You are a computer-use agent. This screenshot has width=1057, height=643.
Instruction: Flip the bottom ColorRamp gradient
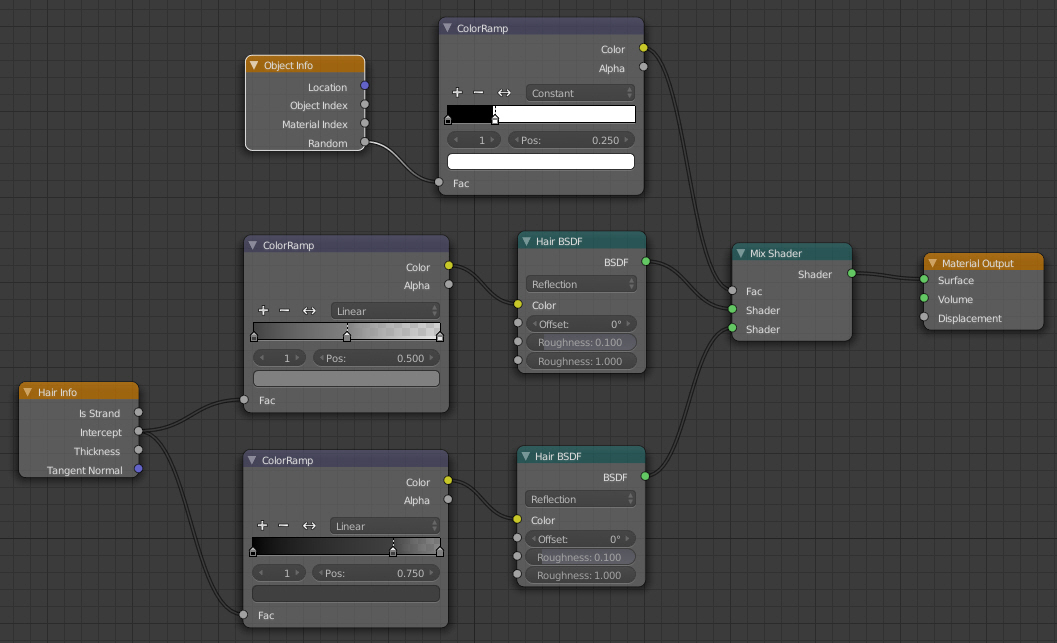coord(309,525)
